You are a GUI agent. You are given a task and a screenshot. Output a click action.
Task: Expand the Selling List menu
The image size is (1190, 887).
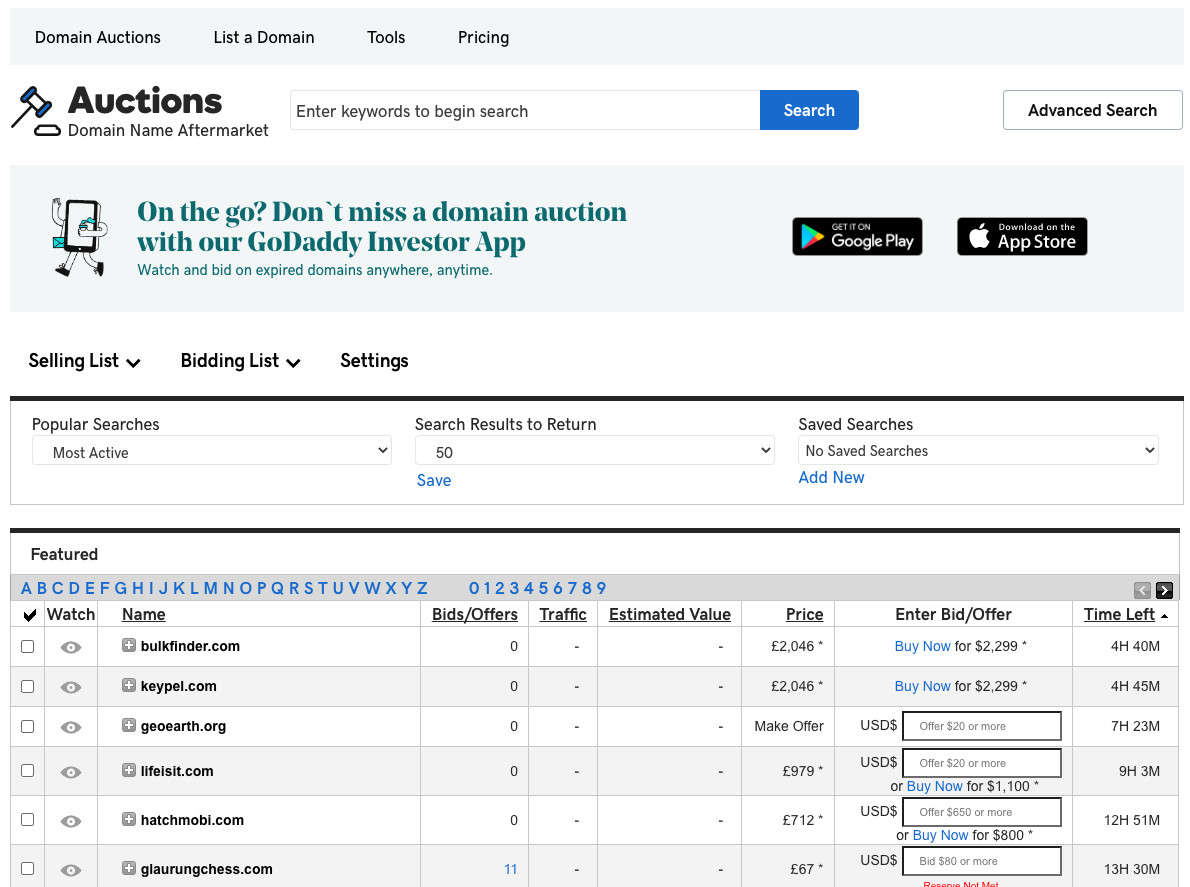84,361
